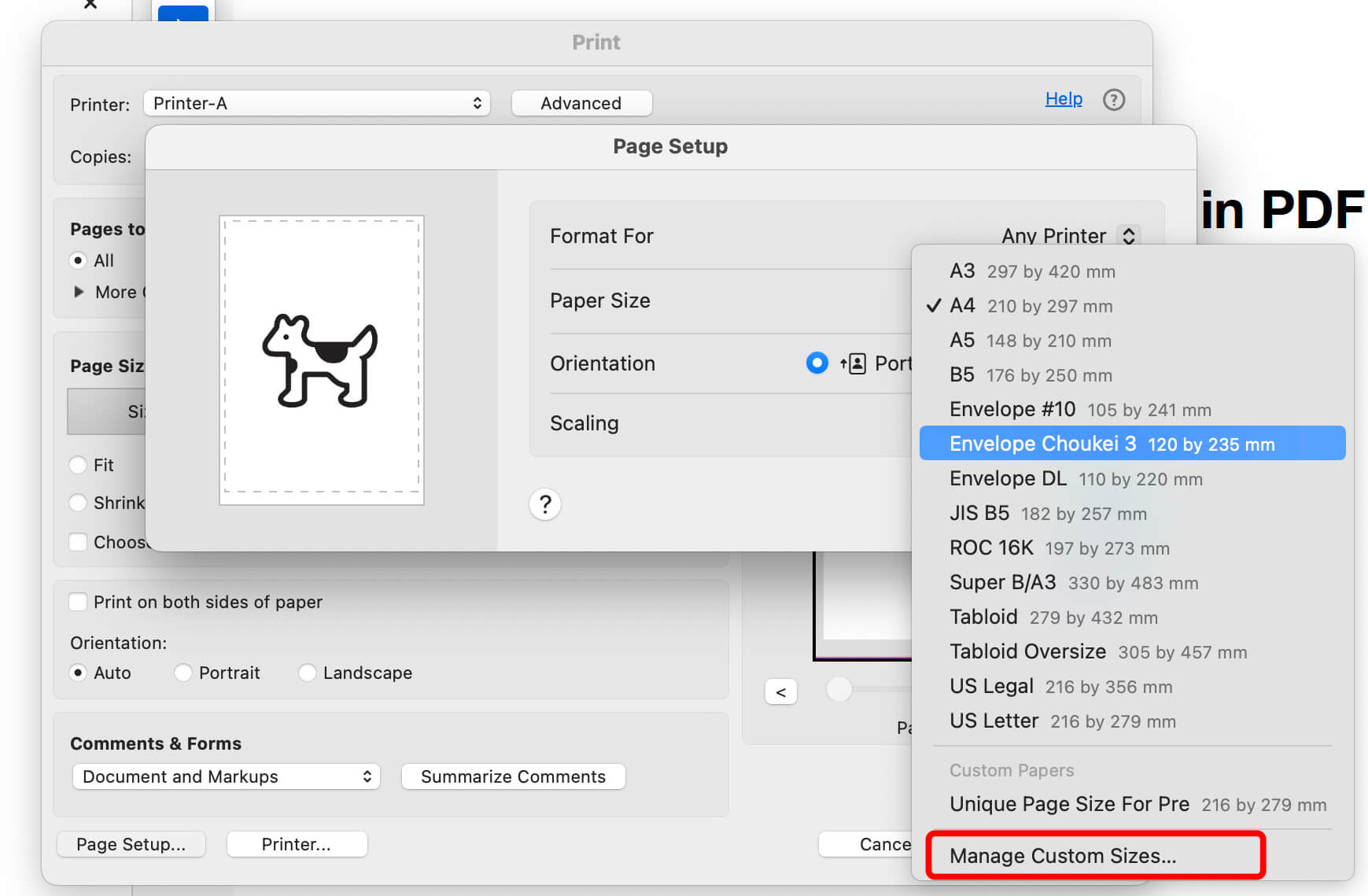Click the previous page arrow button
The image size is (1368, 896).
click(x=780, y=691)
